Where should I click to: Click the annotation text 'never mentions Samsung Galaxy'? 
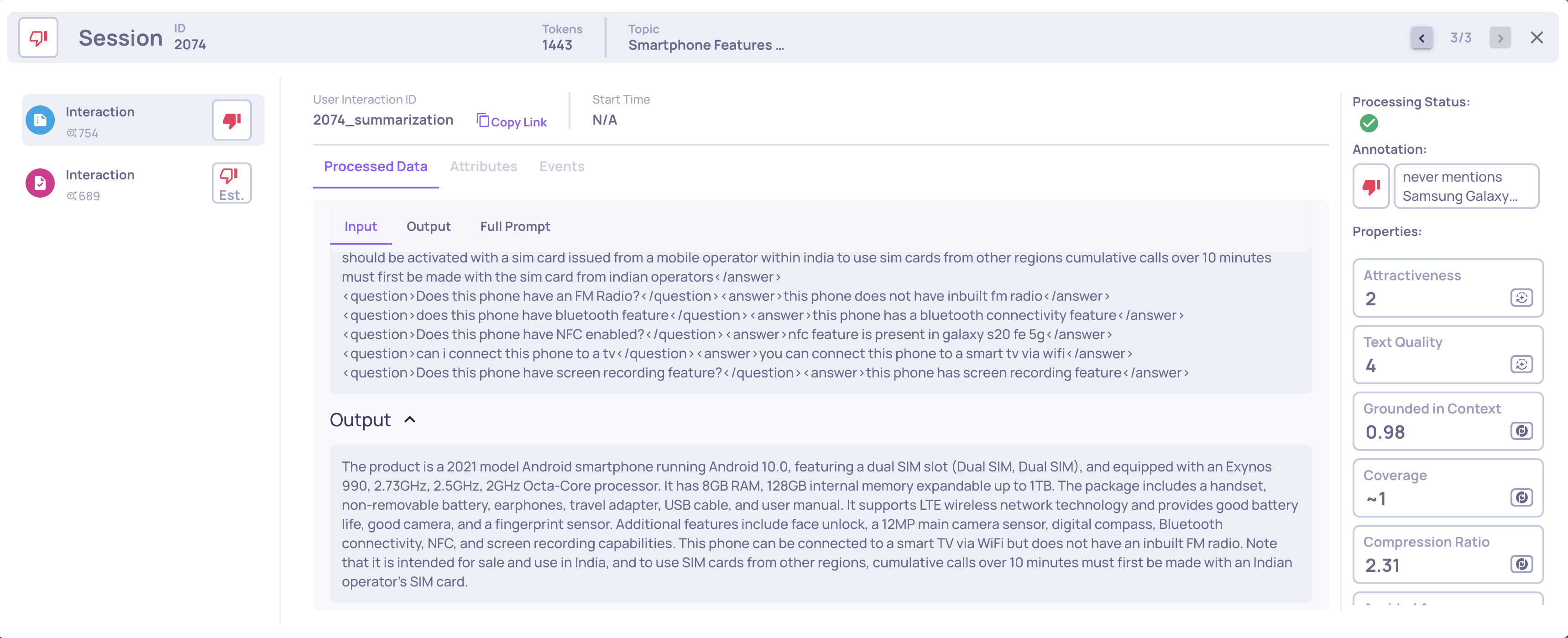tap(1465, 186)
